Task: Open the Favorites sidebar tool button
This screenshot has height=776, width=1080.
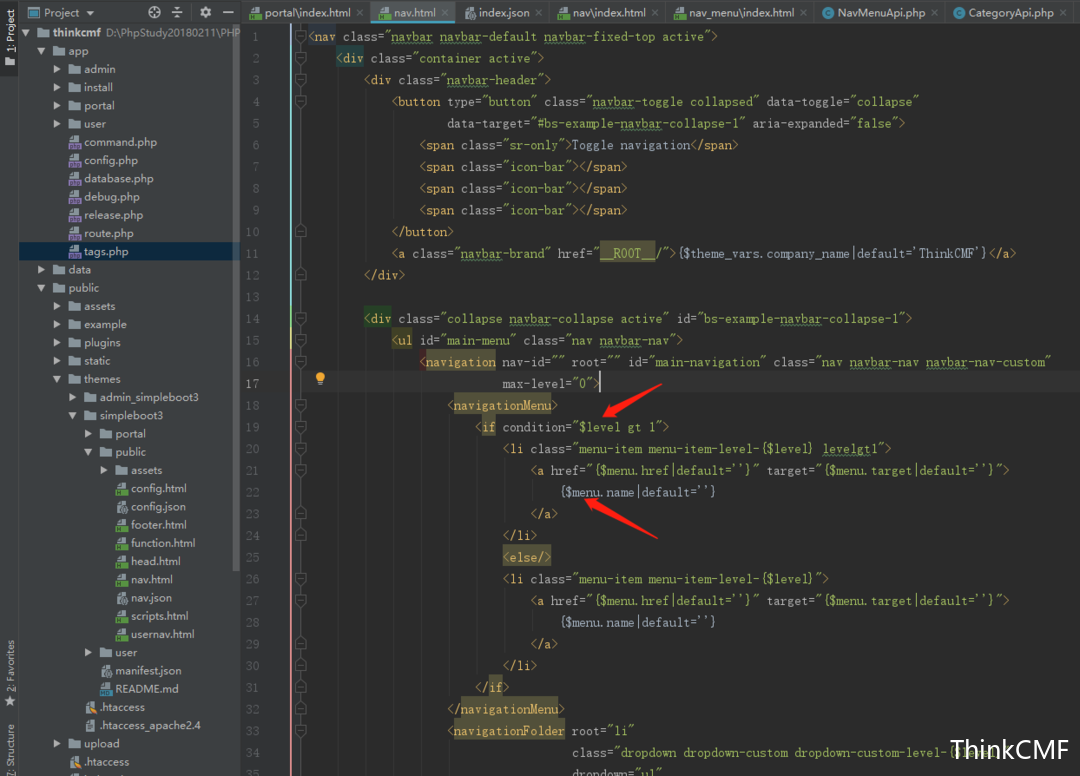Action: coord(10,673)
